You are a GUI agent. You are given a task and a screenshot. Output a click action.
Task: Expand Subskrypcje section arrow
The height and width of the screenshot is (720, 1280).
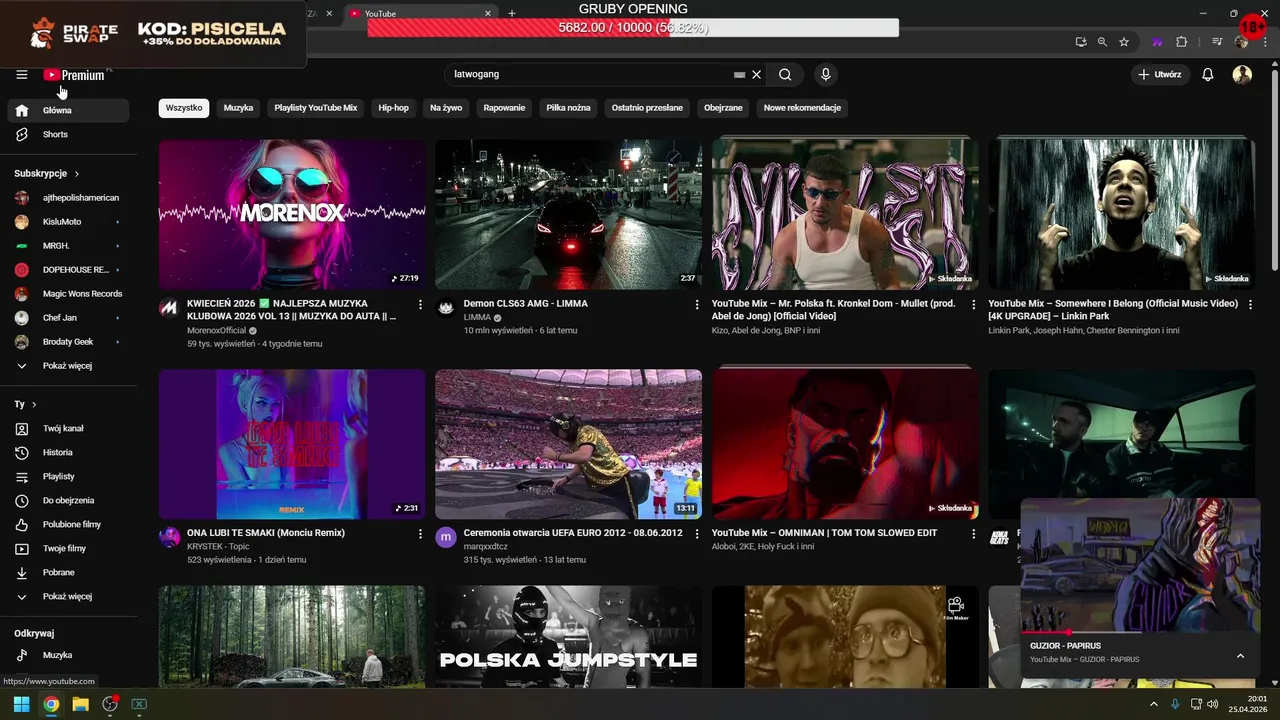click(x=76, y=174)
